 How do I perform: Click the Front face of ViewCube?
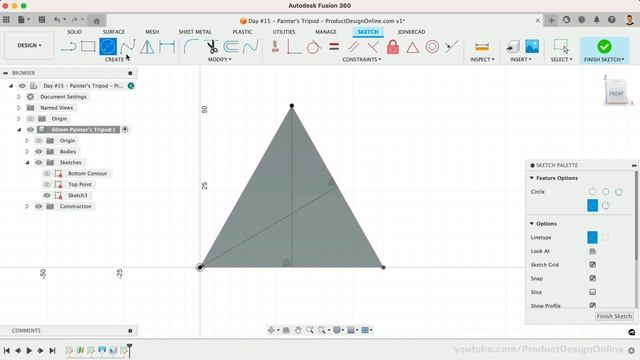click(x=616, y=93)
